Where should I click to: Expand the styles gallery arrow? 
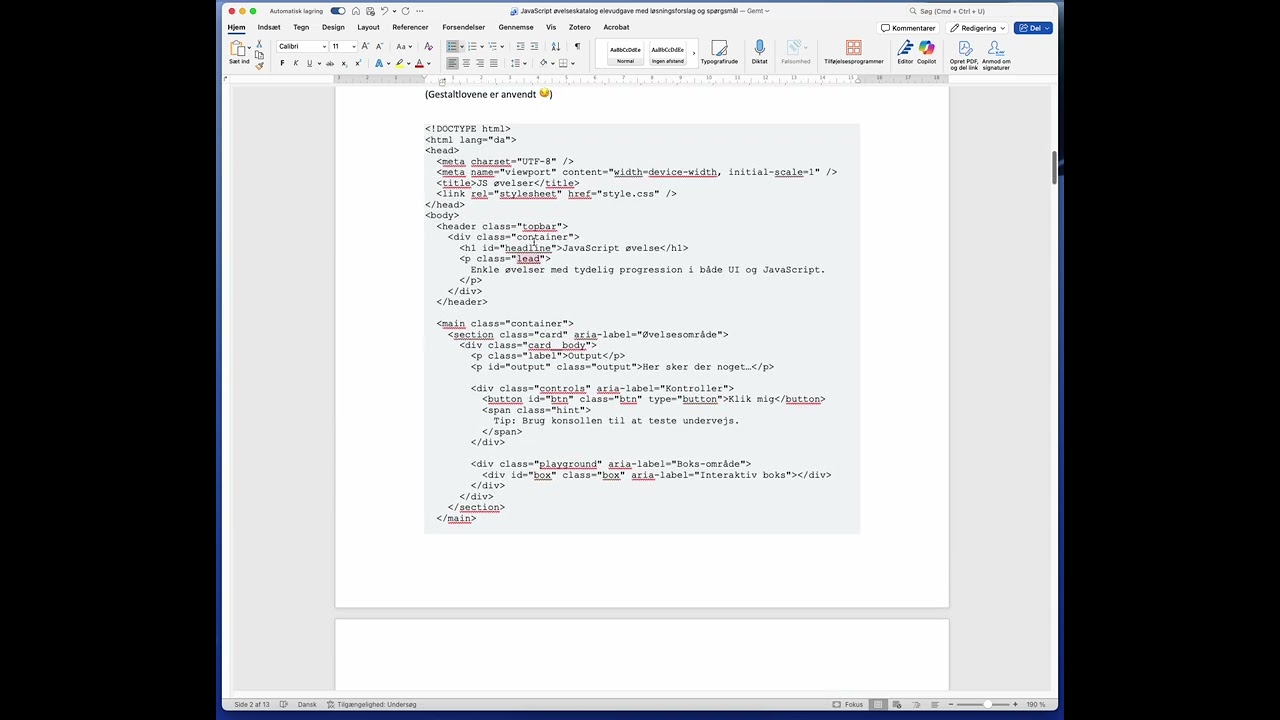[694, 53]
